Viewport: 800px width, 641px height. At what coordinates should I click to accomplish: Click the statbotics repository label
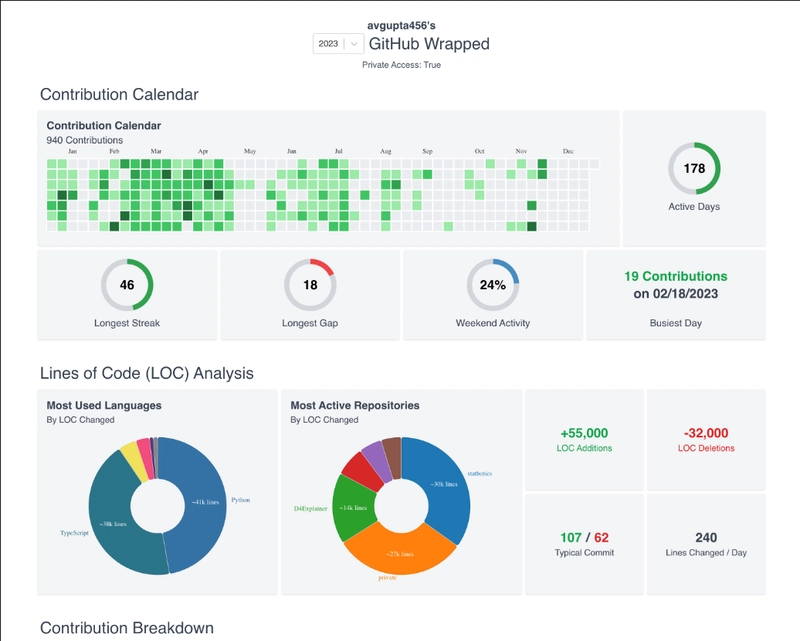coord(480,474)
